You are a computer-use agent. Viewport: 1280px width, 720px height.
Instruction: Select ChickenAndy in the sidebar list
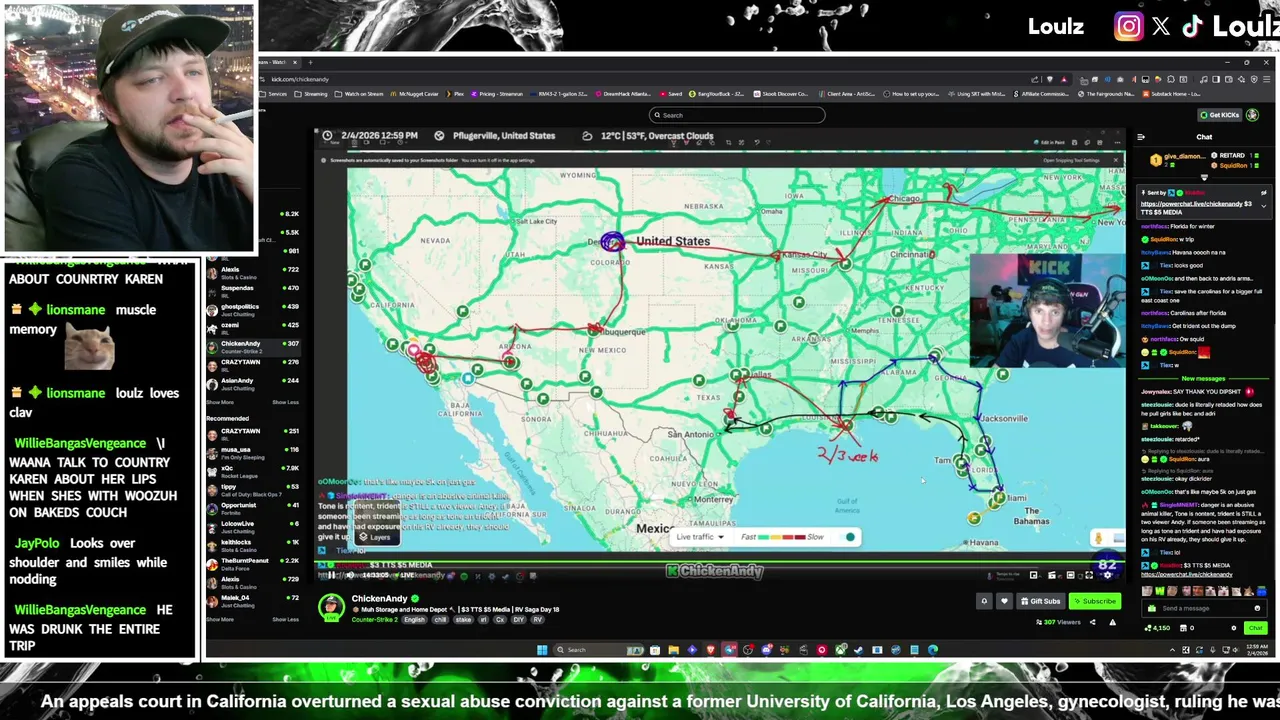click(x=252, y=346)
